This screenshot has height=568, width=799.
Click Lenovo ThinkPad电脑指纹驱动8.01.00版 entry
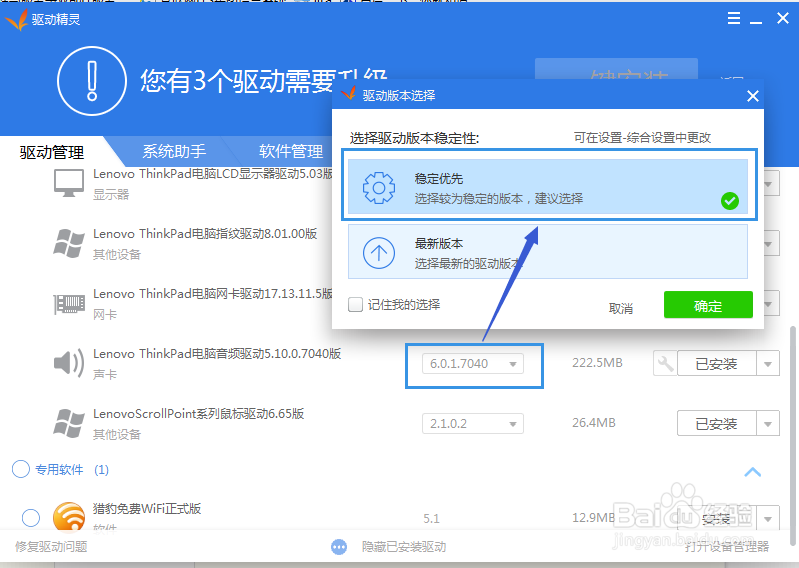[x=205, y=233]
